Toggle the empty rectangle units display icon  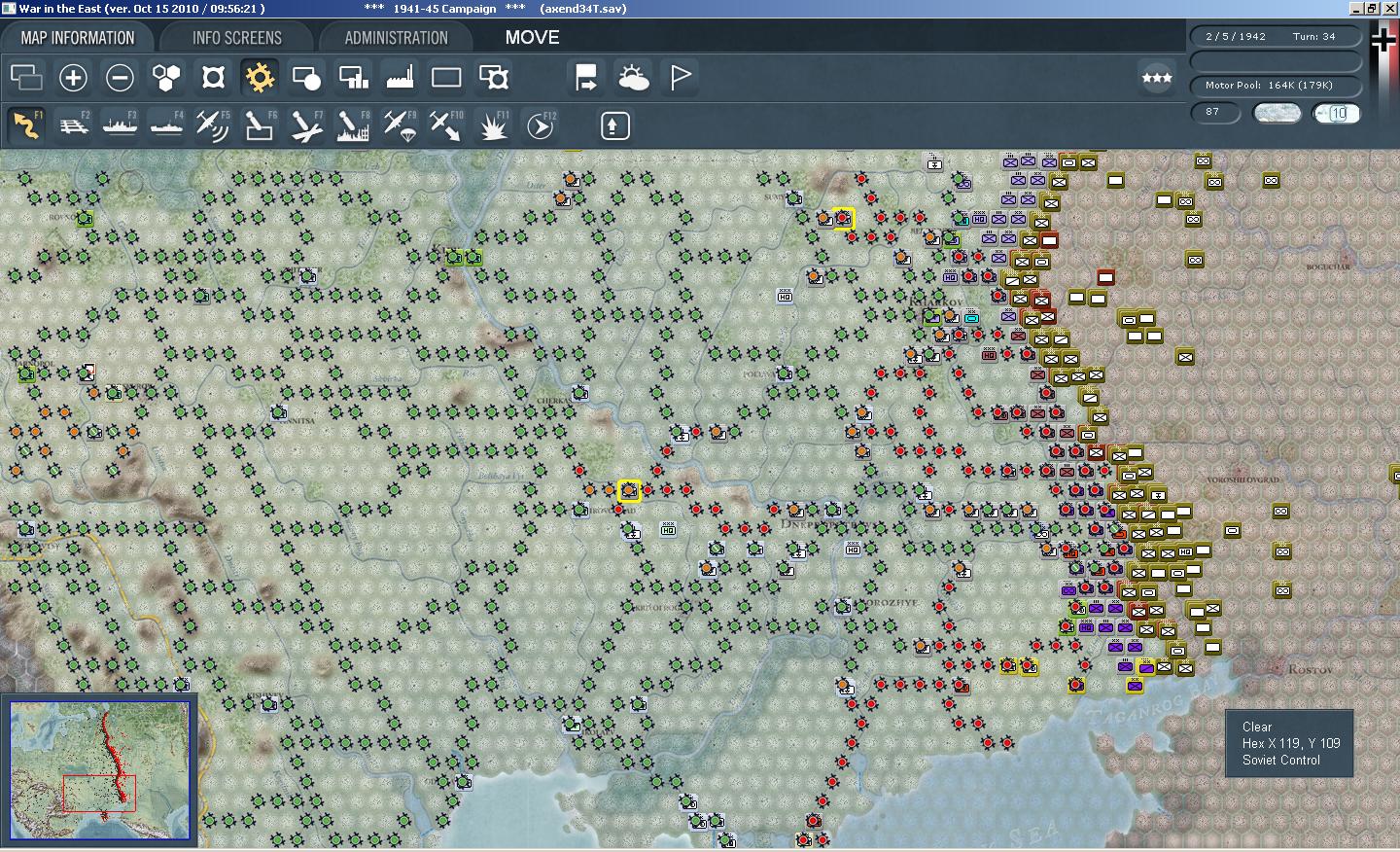pyautogui.click(x=446, y=78)
